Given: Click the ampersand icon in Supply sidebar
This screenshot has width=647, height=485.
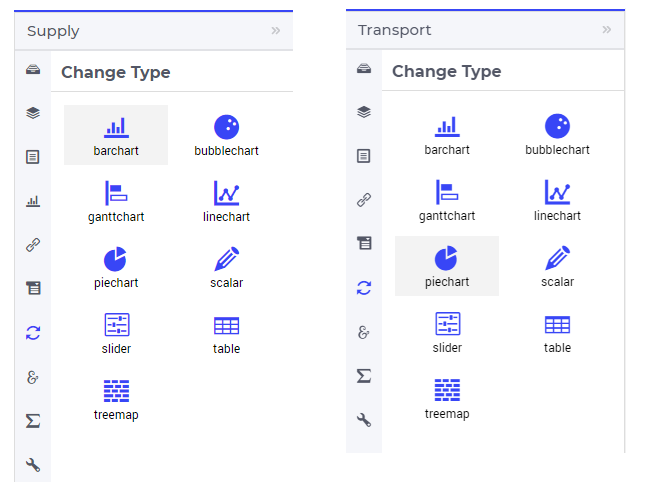Looking at the screenshot, I should 33,377.
